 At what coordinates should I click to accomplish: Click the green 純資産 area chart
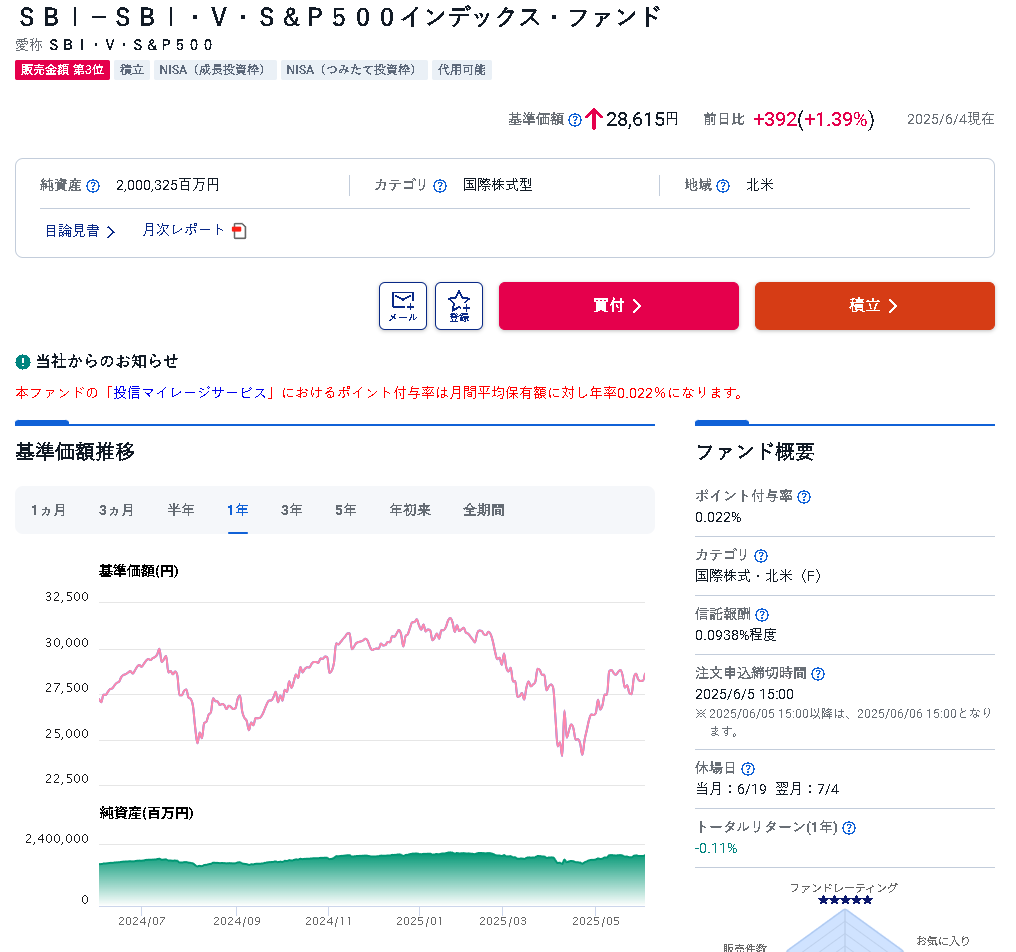point(372,879)
